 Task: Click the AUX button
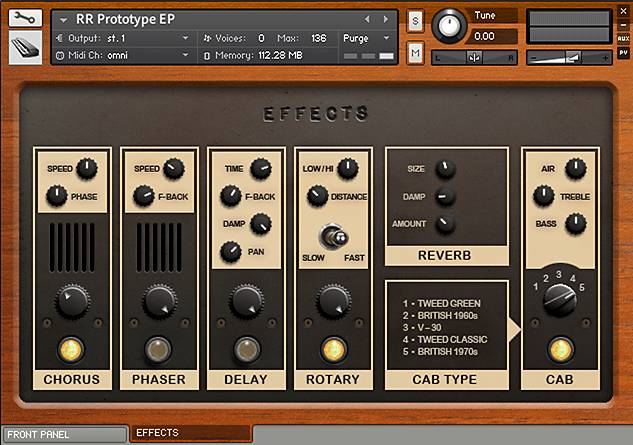623,38
